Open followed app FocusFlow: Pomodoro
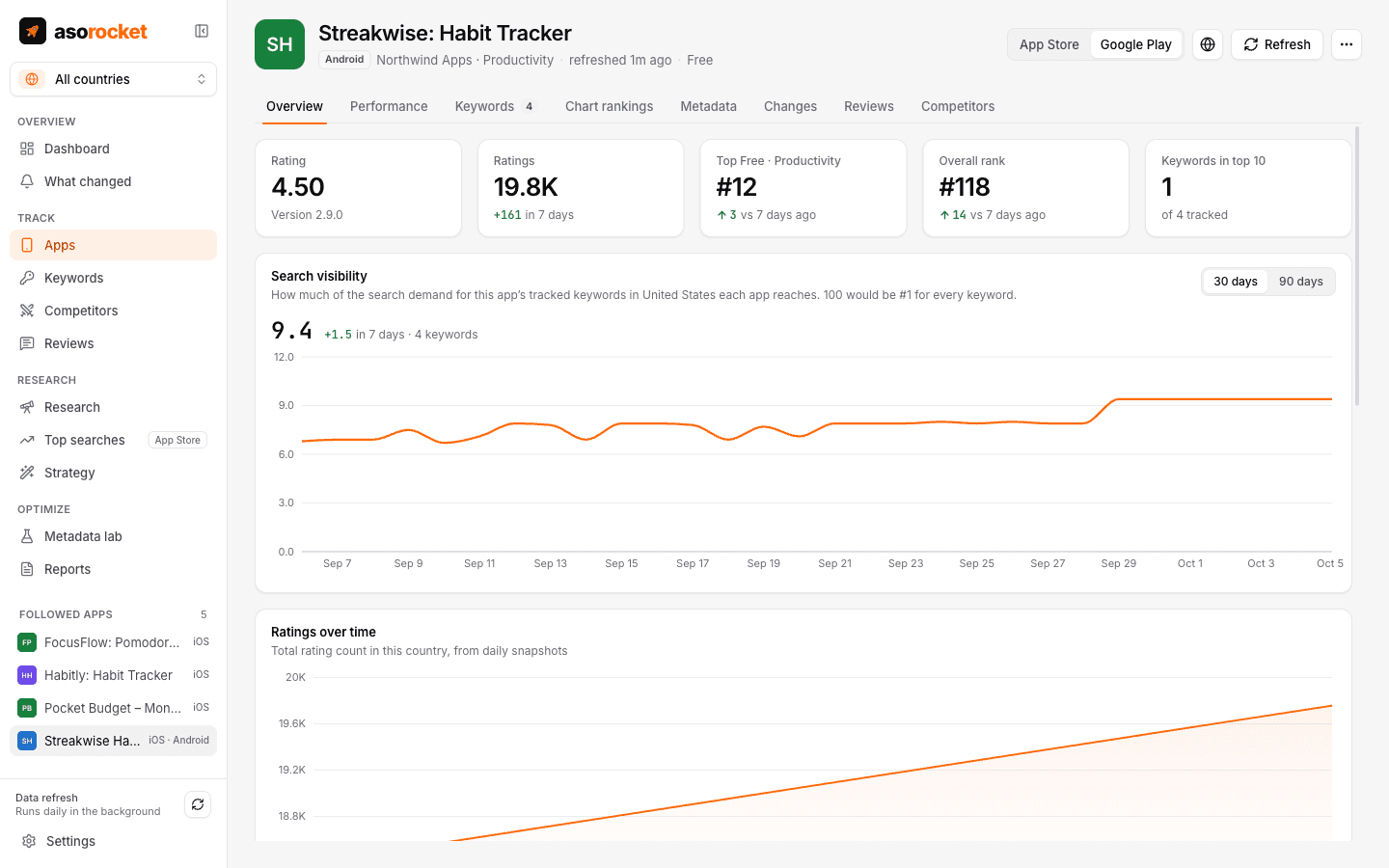The height and width of the screenshot is (868, 1389). click(x=113, y=642)
